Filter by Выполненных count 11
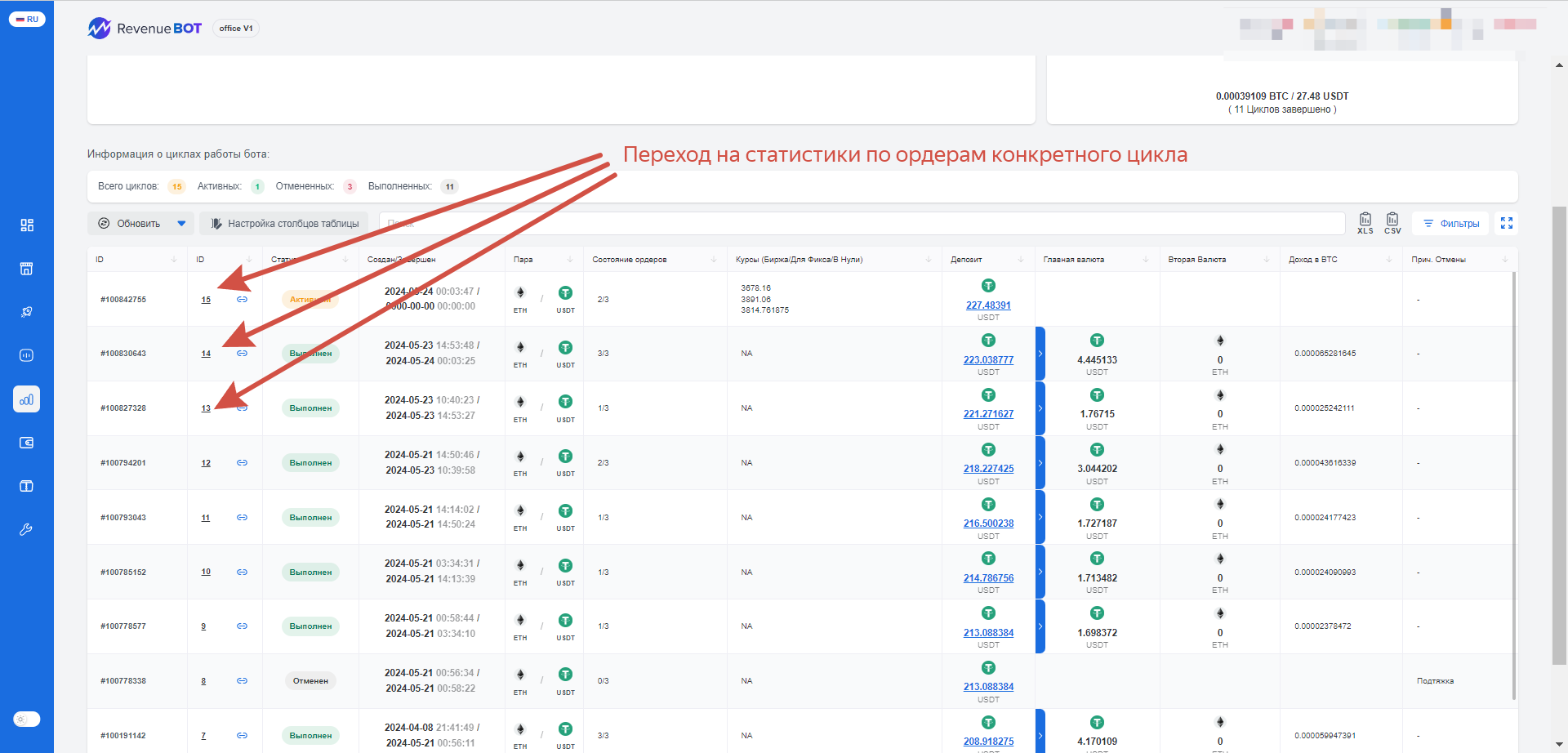 click(x=449, y=187)
